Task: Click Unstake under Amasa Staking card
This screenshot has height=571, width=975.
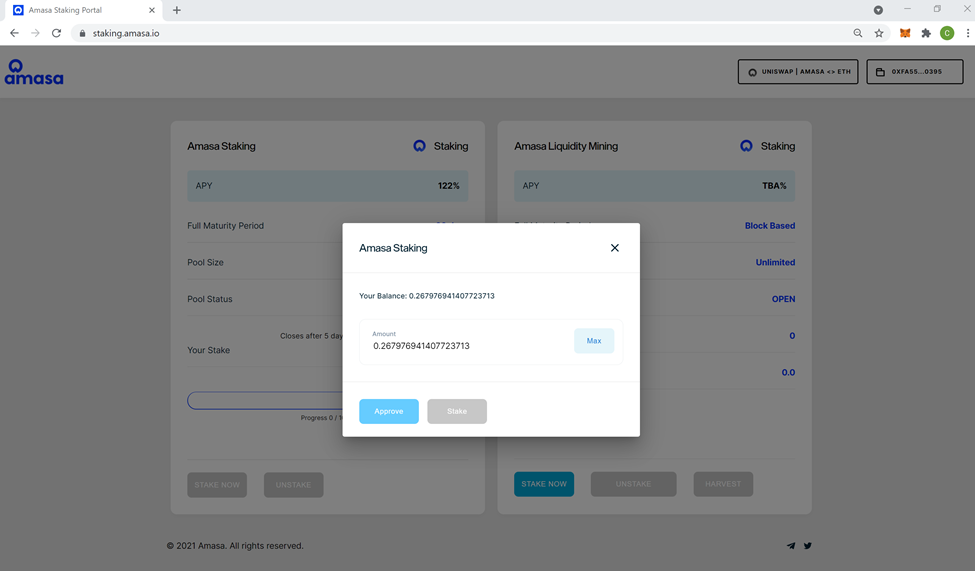Action: coord(293,485)
